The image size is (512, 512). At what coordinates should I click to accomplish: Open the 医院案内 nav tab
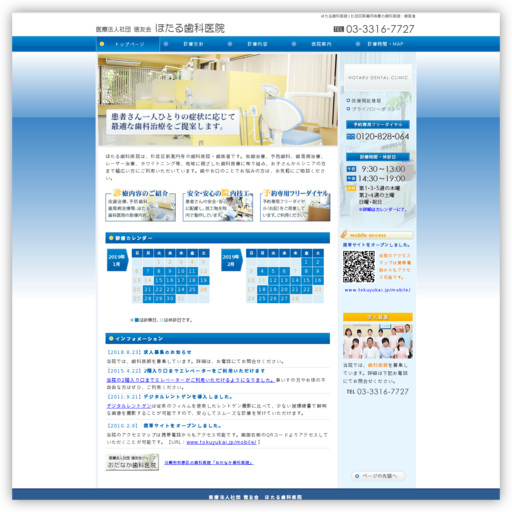(x=320, y=44)
